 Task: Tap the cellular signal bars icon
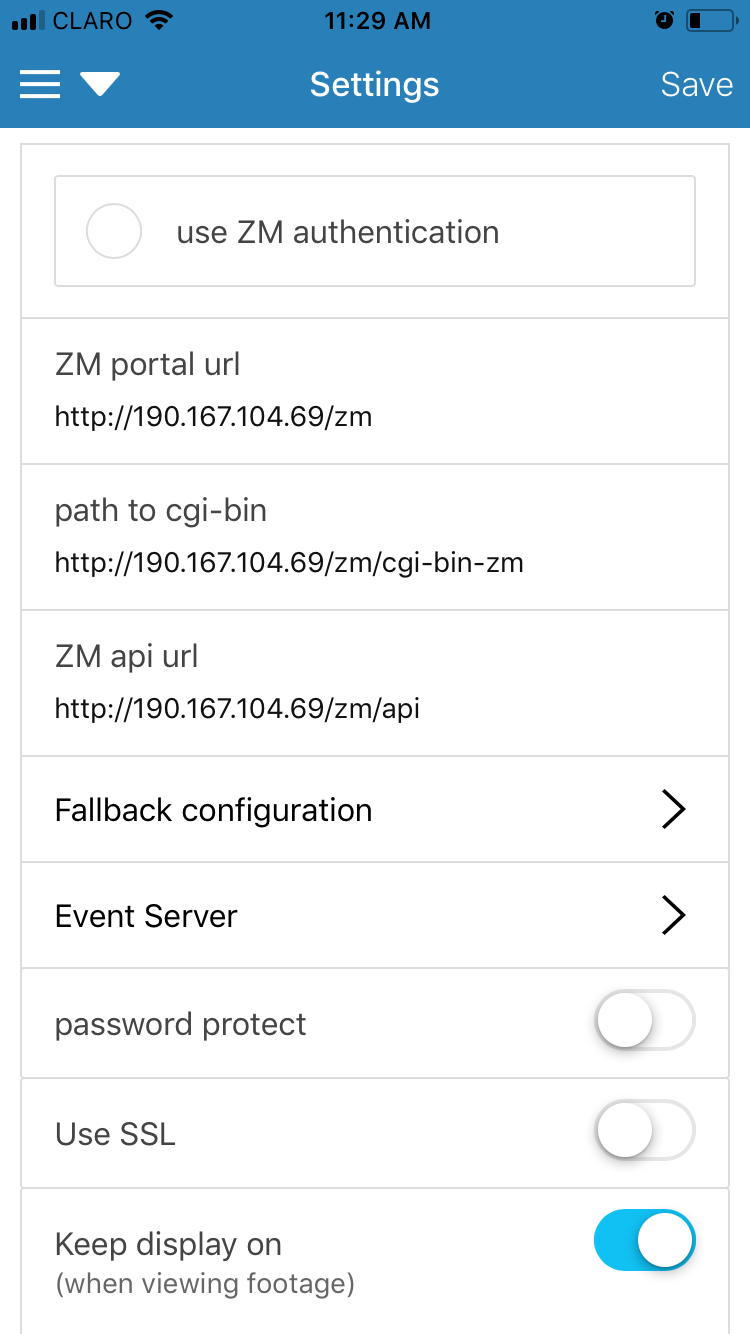click(29, 20)
